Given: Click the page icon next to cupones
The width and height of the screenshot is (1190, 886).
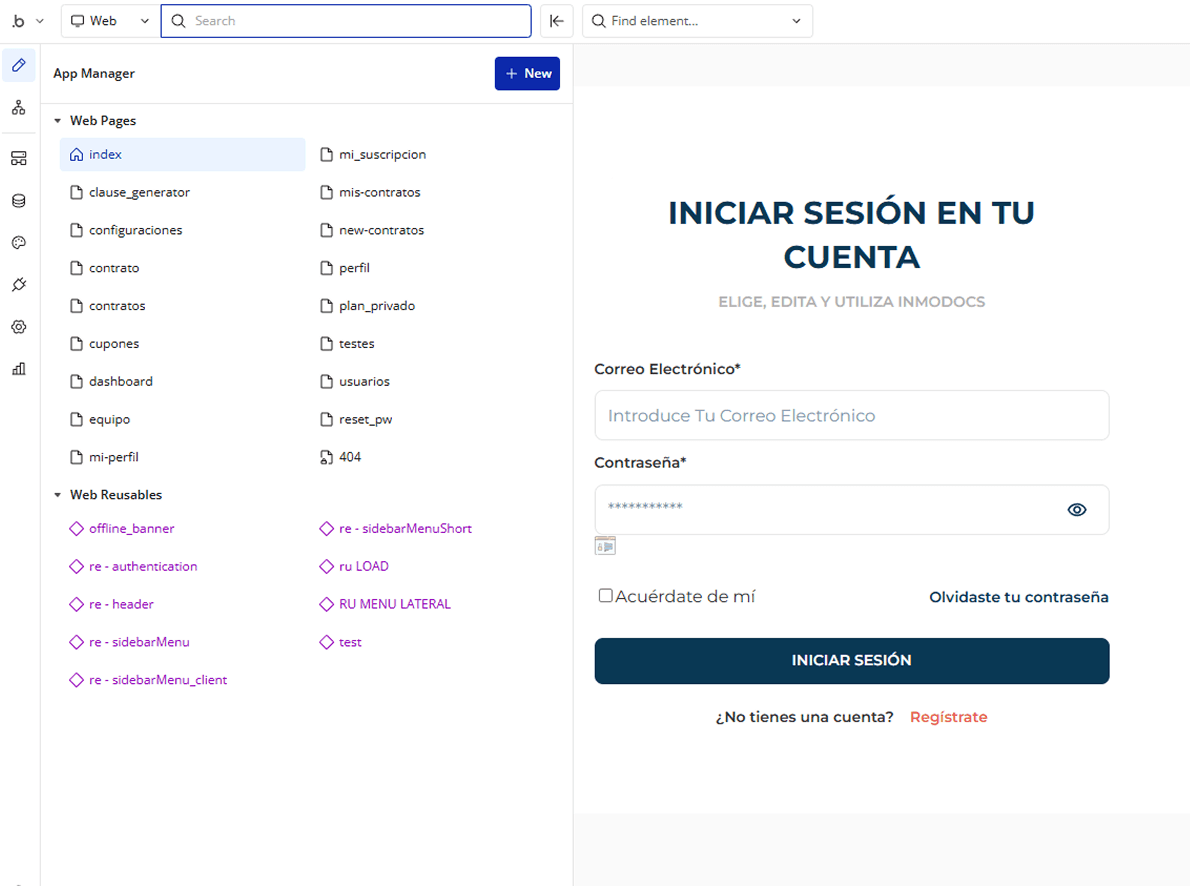Looking at the screenshot, I should pyautogui.click(x=76, y=343).
